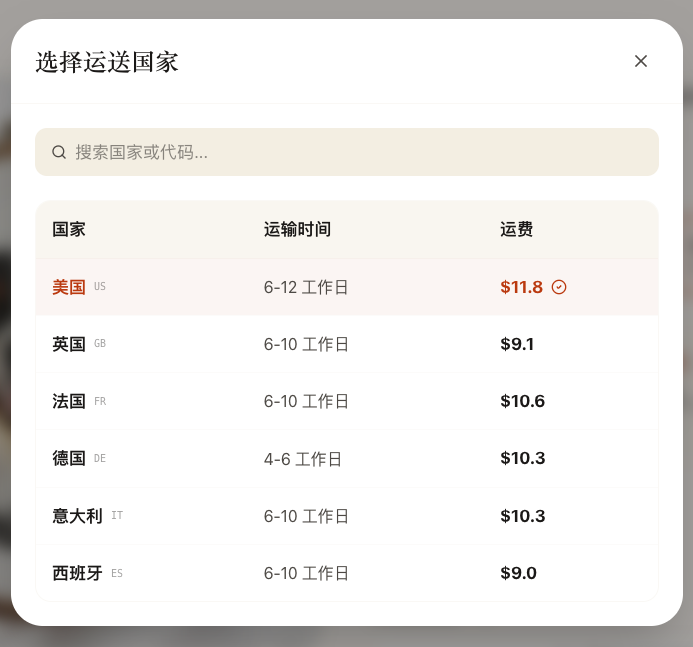The width and height of the screenshot is (693, 647).
Task: Click the GB country code label
Action: [100, 344]
